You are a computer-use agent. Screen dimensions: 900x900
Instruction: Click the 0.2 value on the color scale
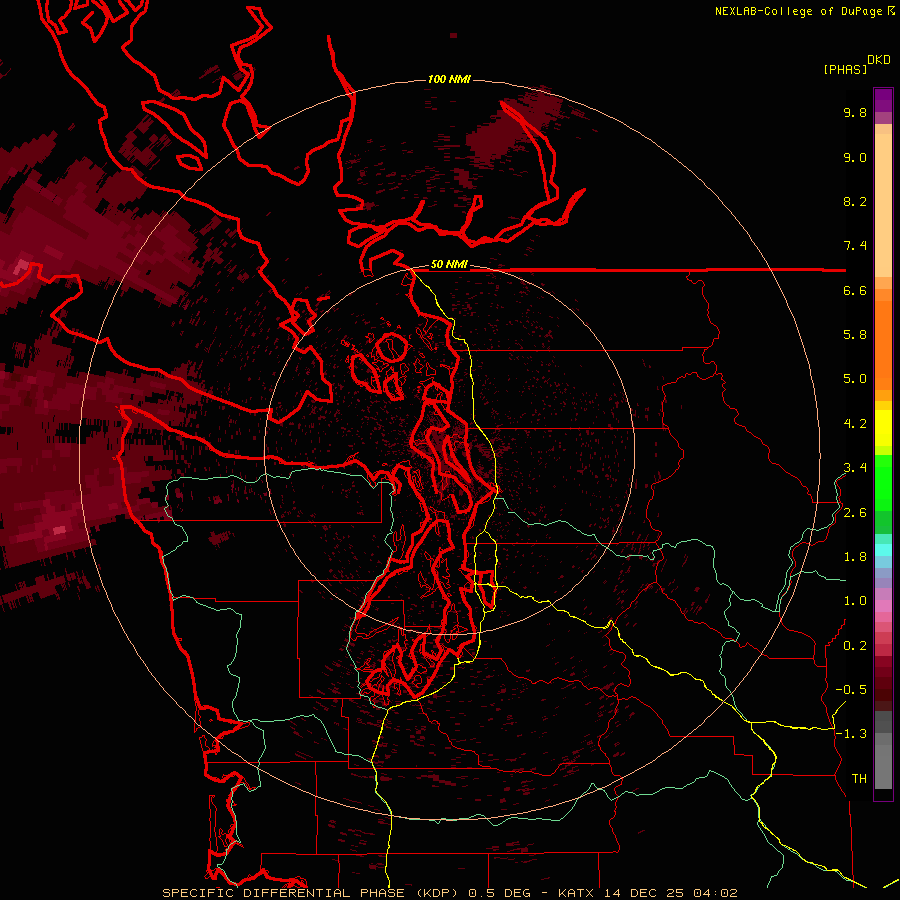point(855,646)
